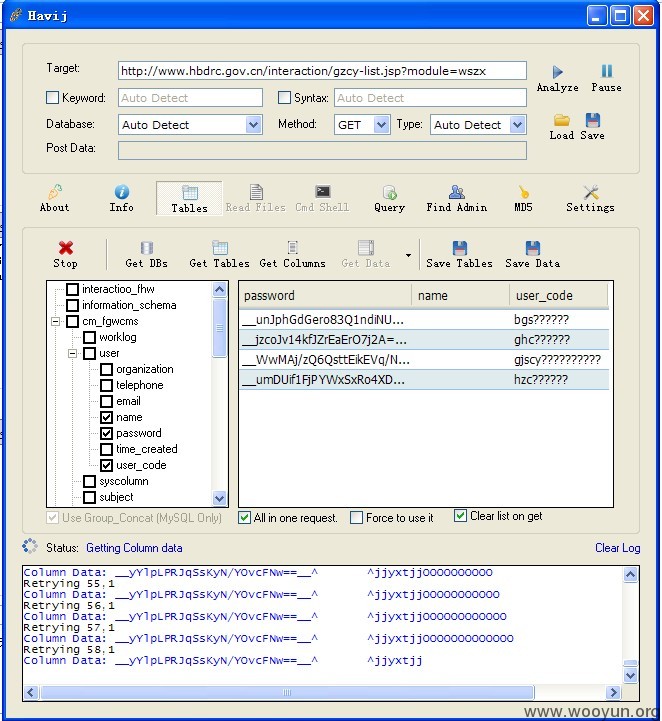The image size is (662, 721).
Task: Enable the Keyword checkbox
Action: click(x=52, y=97)
